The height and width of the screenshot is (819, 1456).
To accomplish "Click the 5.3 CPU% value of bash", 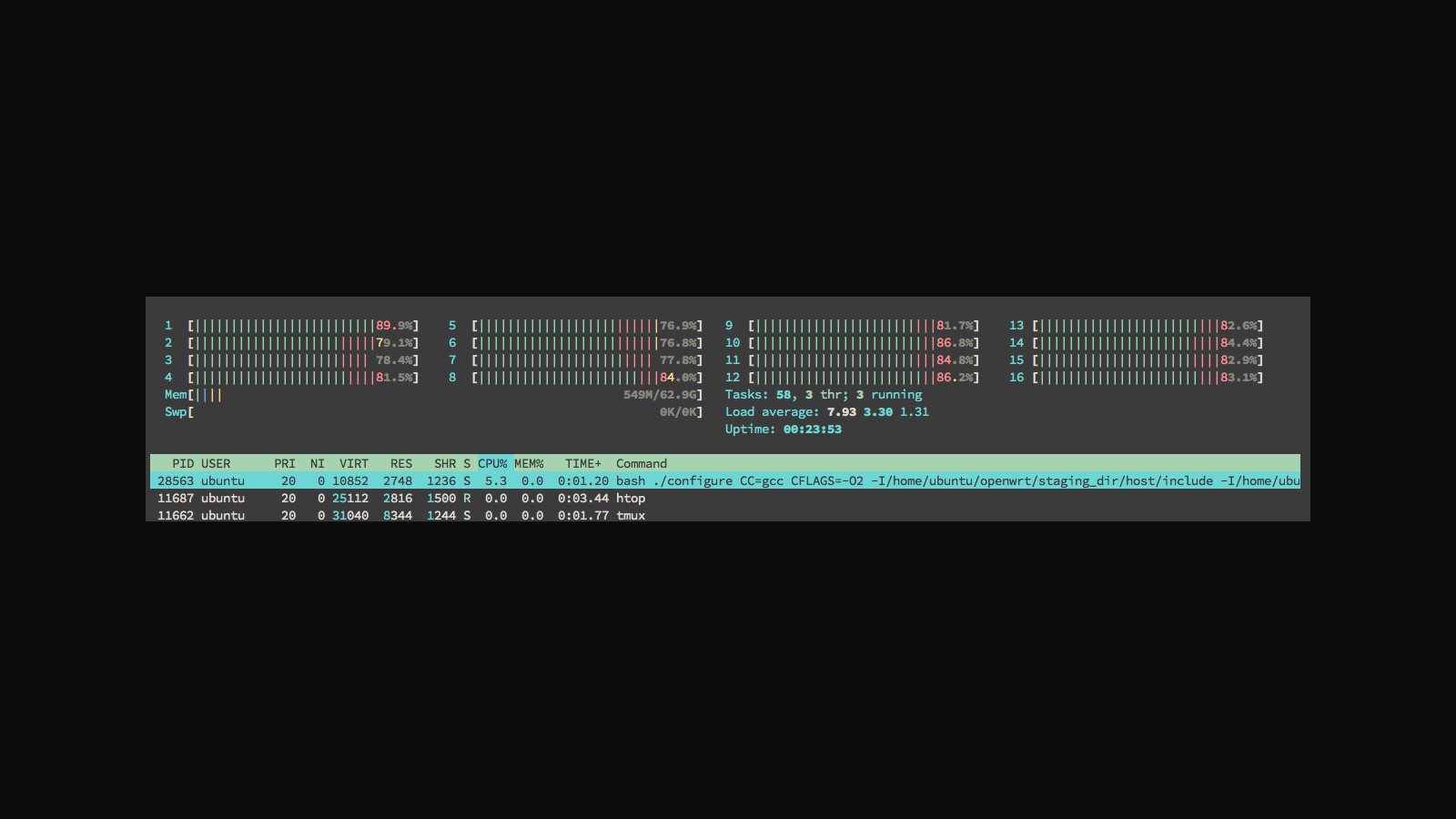I will click(496, 480).
